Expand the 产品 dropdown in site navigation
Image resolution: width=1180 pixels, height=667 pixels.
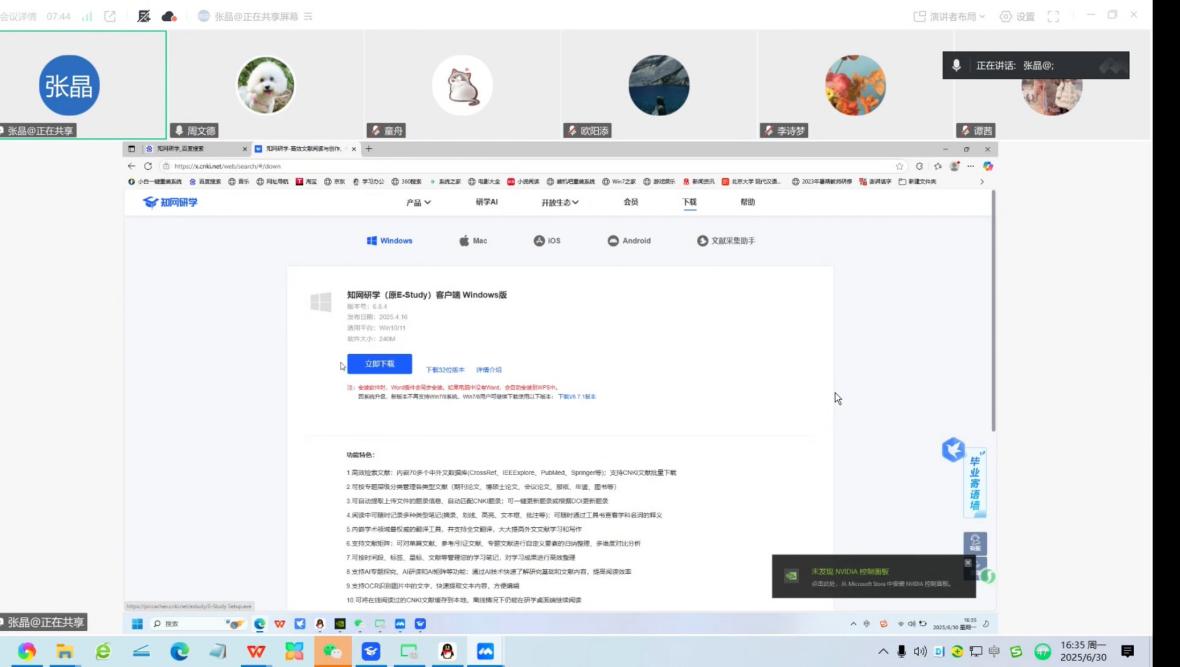click(x=418, y=203)
